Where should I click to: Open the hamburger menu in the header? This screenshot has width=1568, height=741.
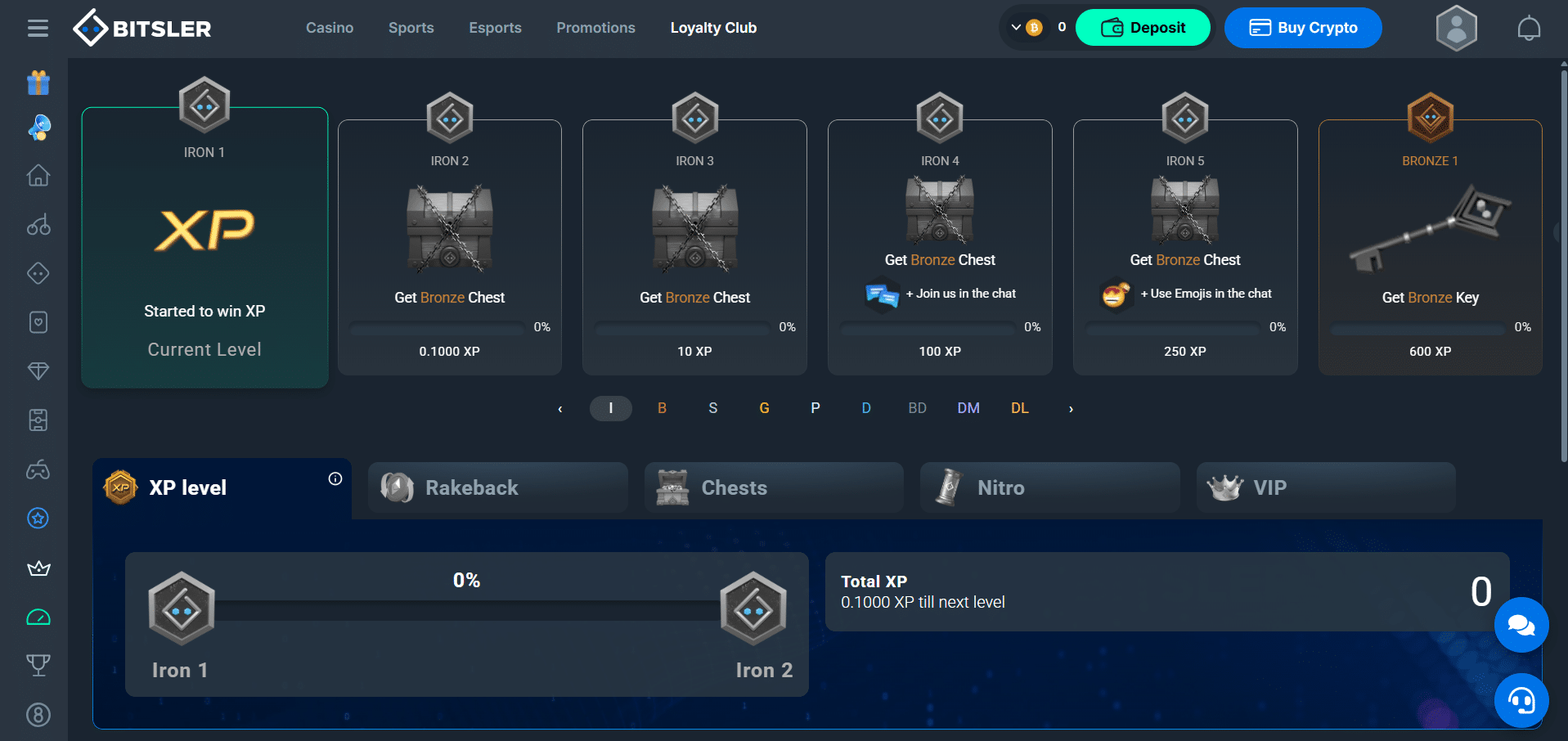38,29
